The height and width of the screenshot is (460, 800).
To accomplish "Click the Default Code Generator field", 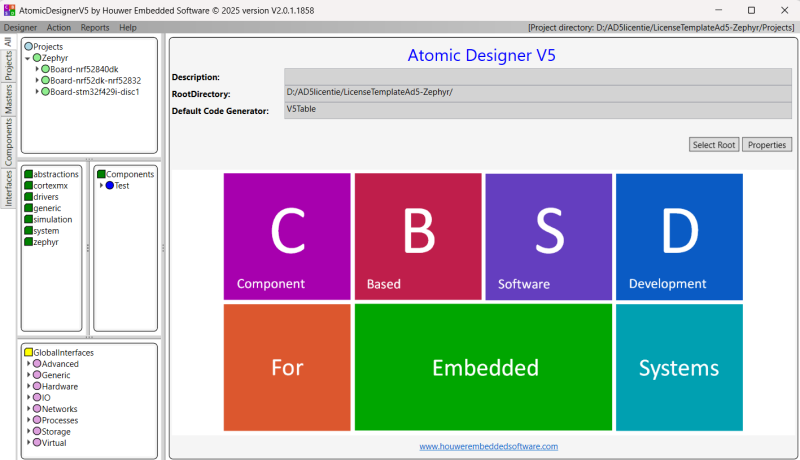I will [x=538, y=111].
